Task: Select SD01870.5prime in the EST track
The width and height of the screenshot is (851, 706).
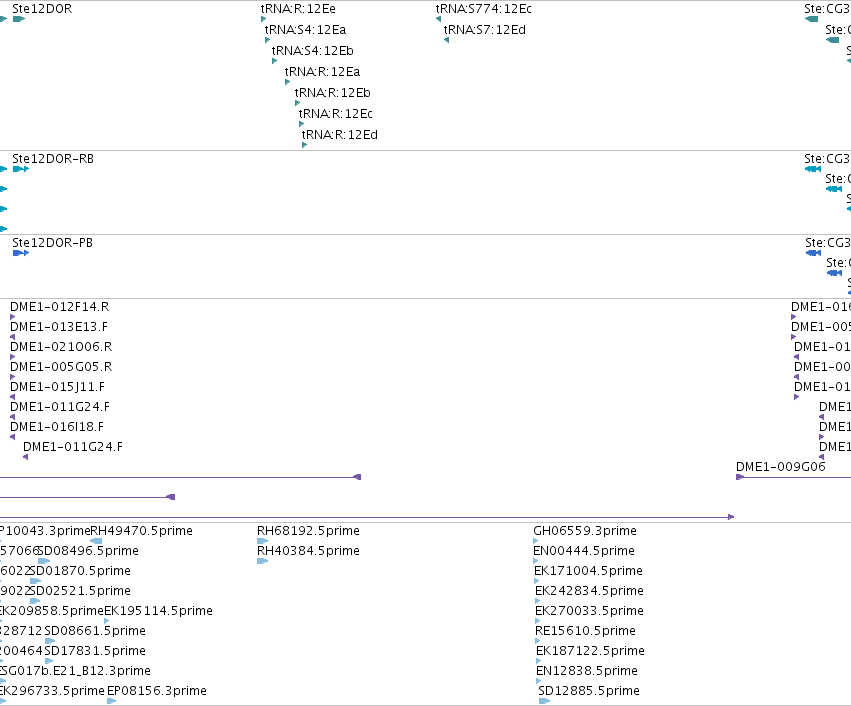Action: [x=80, y=571]
